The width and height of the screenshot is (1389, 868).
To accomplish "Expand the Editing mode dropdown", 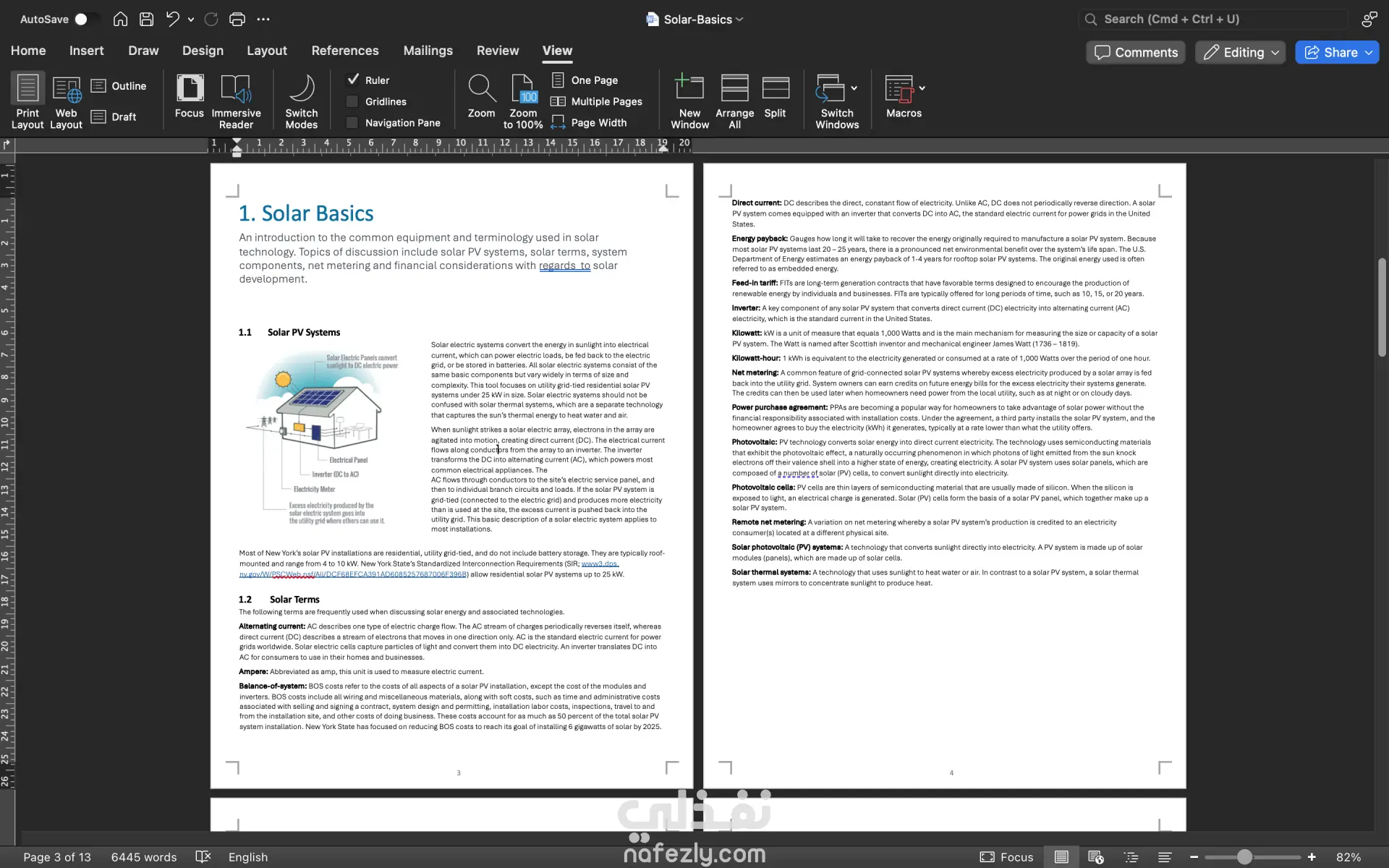I will [x=1275, y=52].
